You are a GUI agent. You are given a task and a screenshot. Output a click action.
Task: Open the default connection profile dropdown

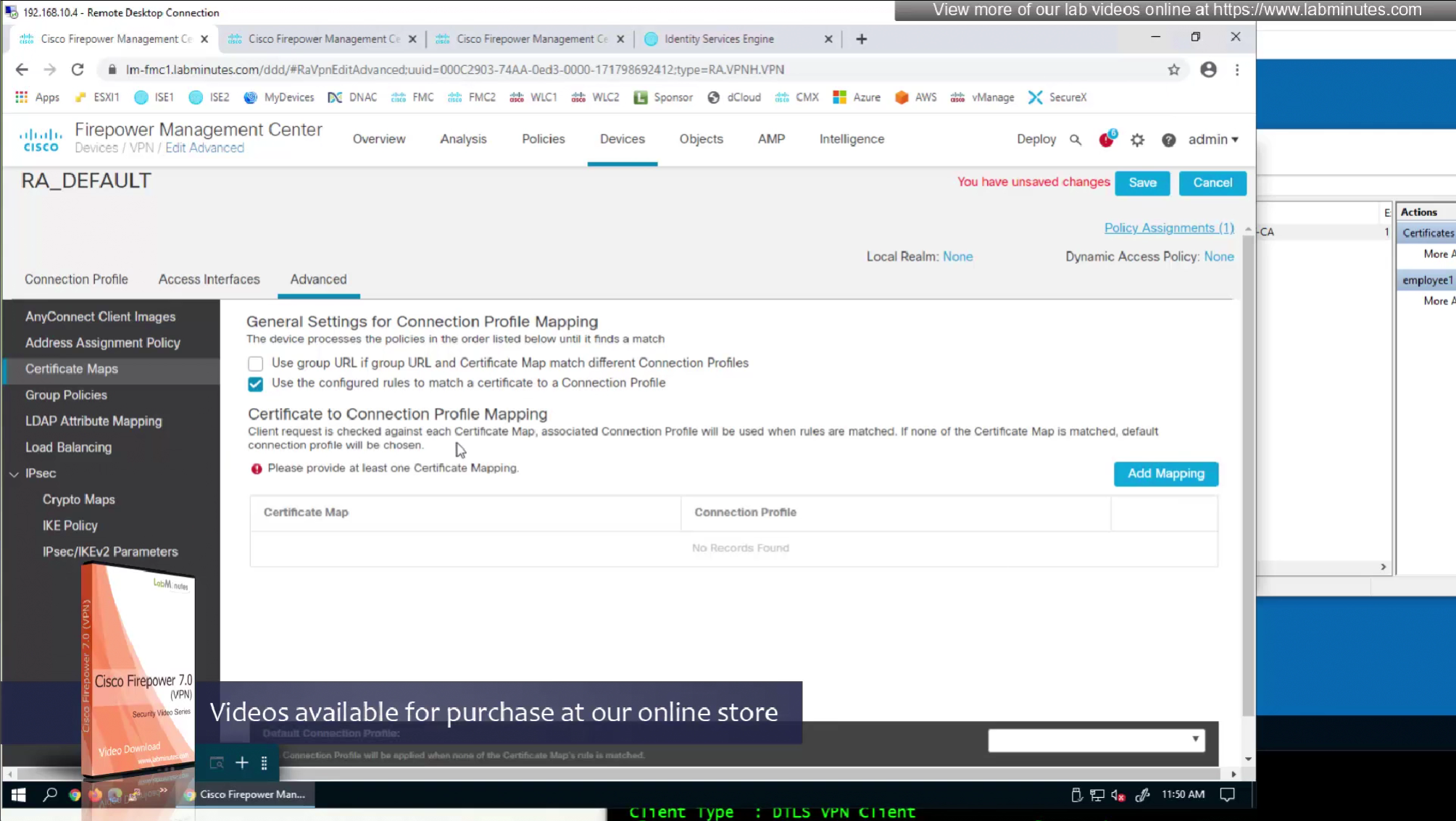click(1096, 740)
